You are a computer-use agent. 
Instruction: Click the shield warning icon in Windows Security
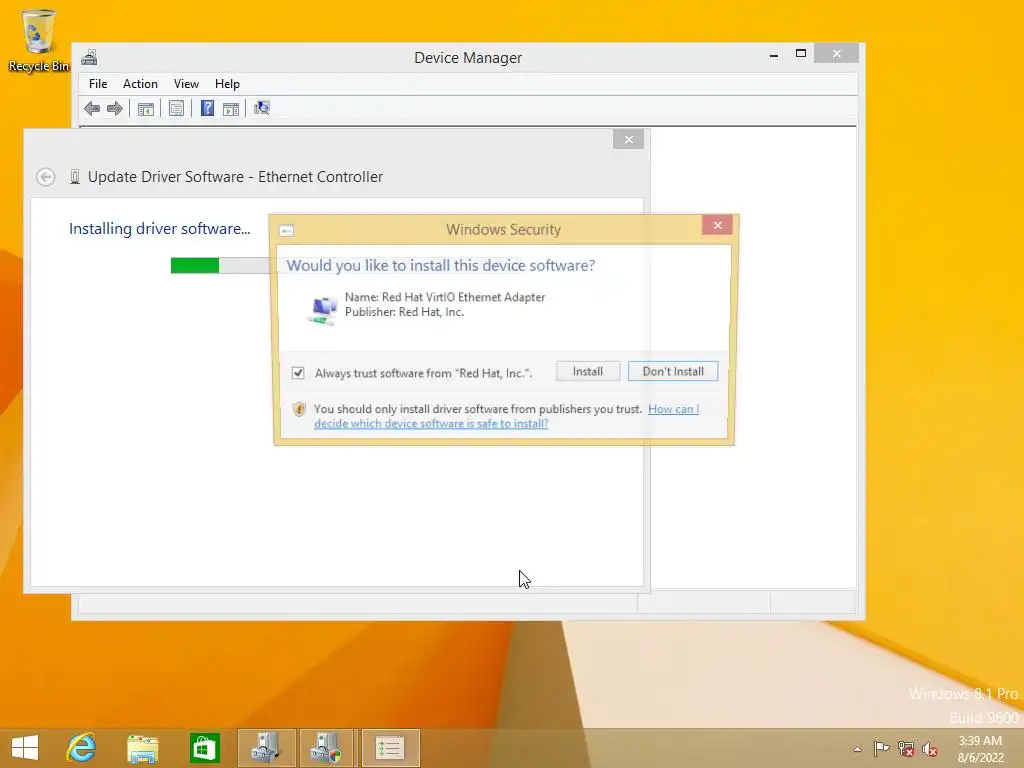point(299,409)
